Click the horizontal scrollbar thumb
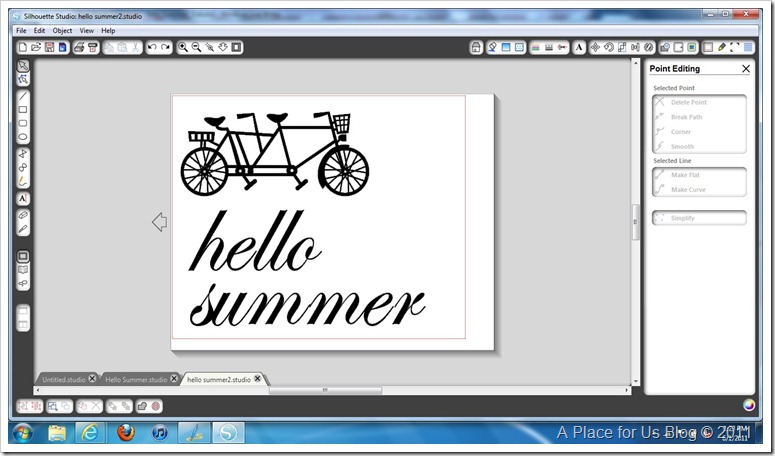This screenshot has width=775, height=456. pyautogui.click(x=325, y=390)
